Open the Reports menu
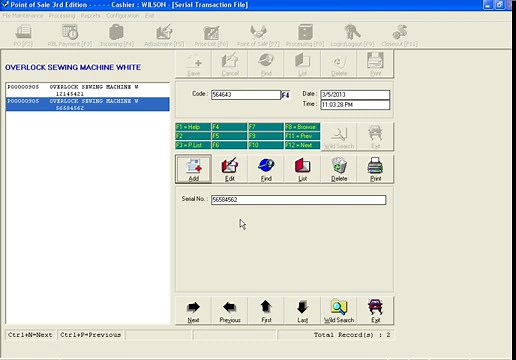The height and width of the screenshot is (360, 516). click(x=90, y=16)
